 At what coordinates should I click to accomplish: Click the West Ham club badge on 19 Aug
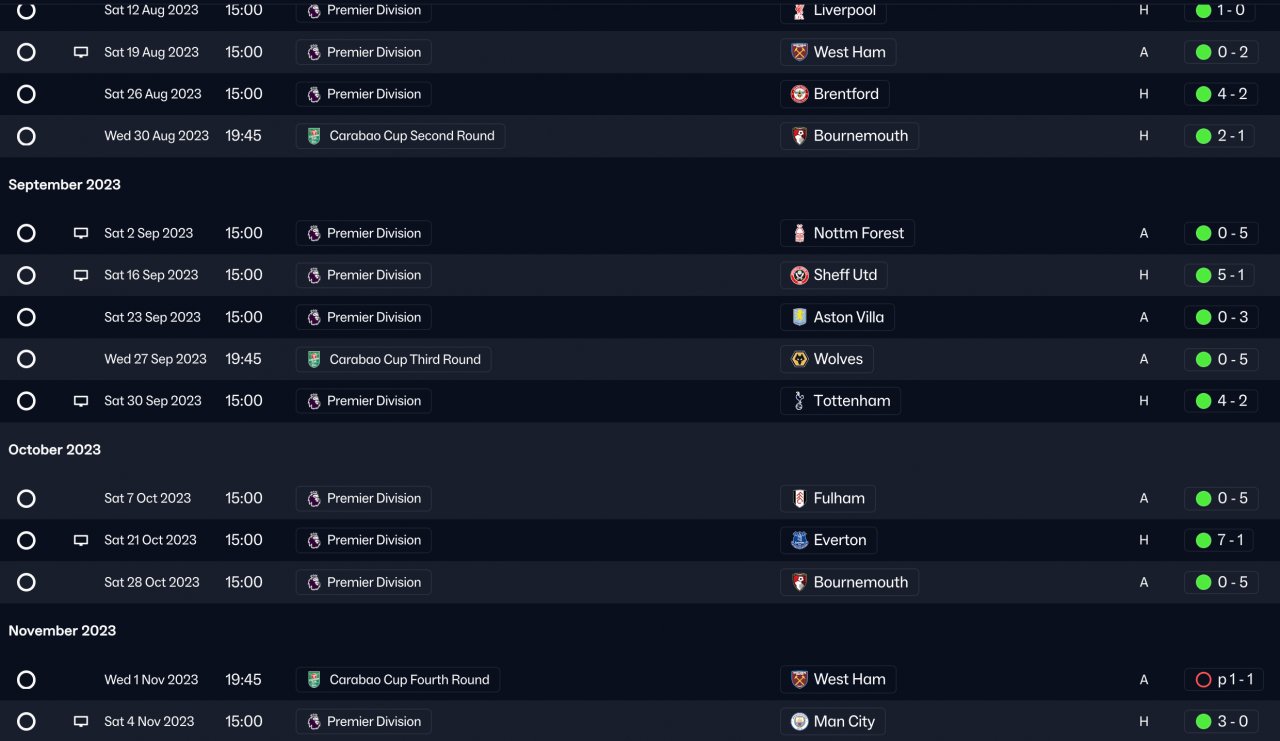coord(799,52)
